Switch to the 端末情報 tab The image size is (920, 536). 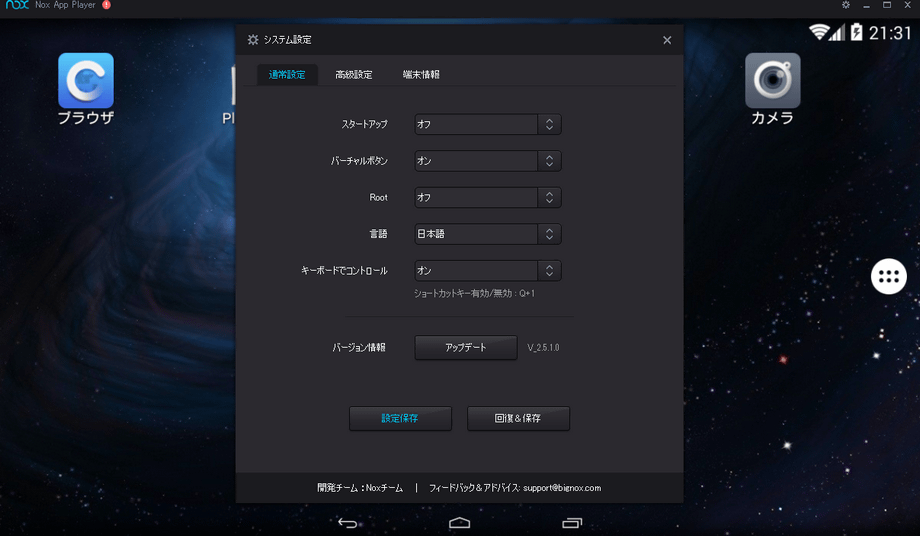point(421,75)
